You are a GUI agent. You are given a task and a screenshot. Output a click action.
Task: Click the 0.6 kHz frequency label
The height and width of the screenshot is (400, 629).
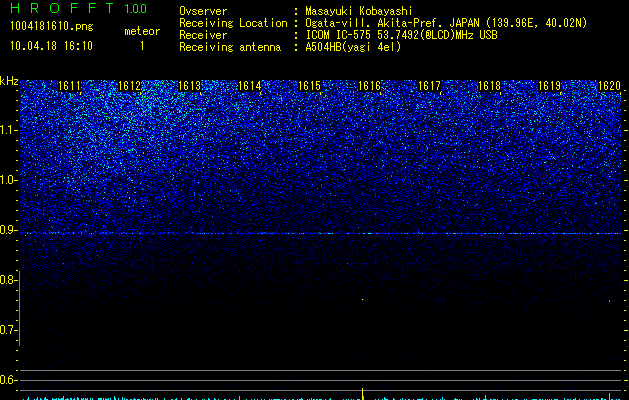pyautogui.click(x=7, y=380)
